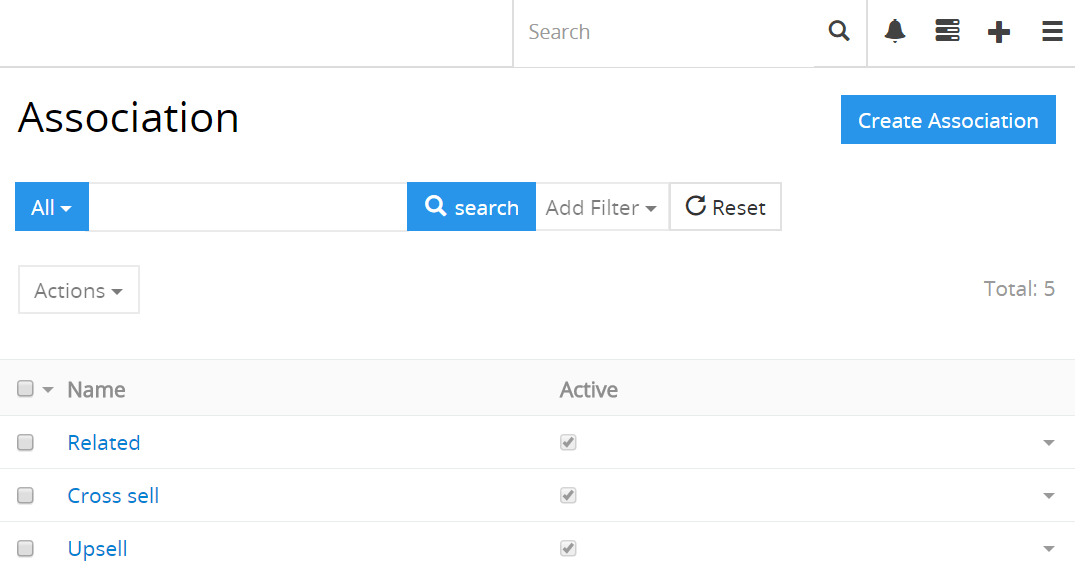Open the notifications bell
This screenshot has height=574, width=1075.
pyautogui.click(x=895, y=32)
